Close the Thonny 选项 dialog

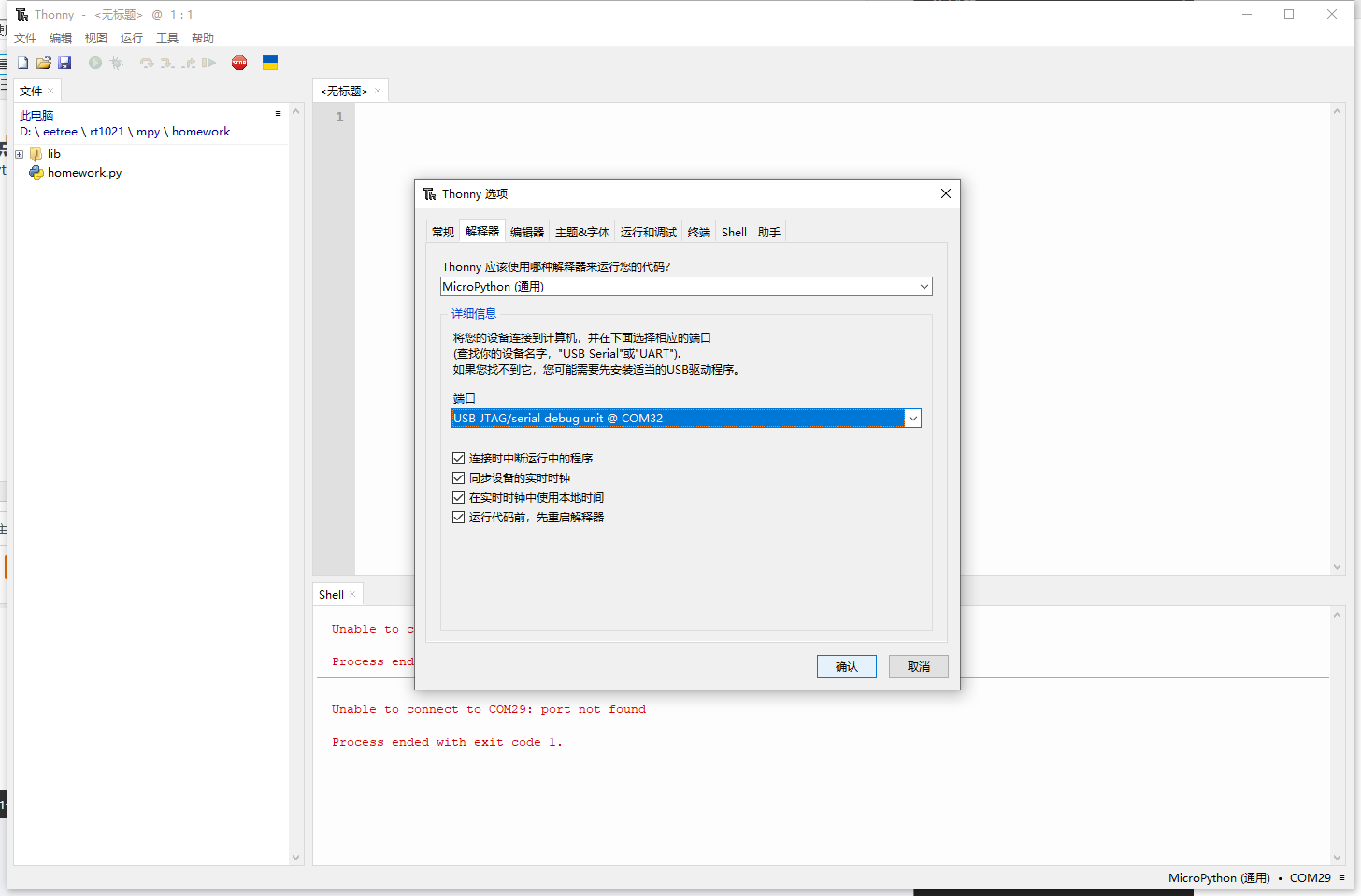tap(946, 193)
